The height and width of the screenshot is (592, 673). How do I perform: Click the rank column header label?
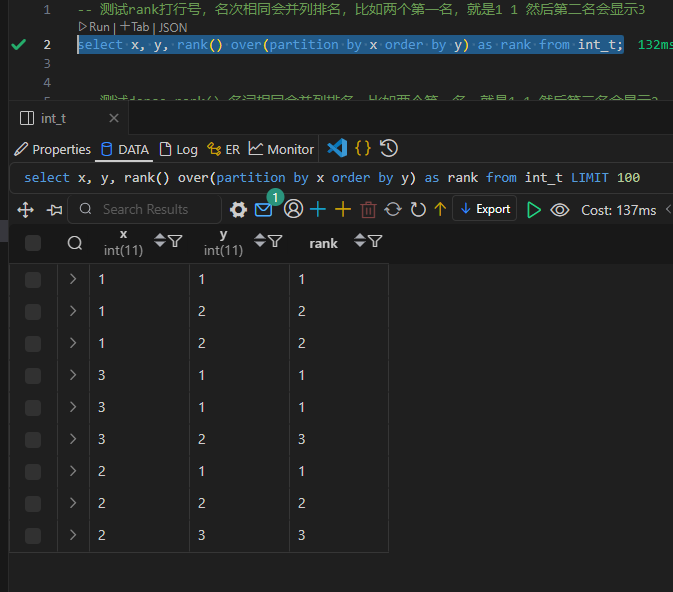tap(323, 243)
